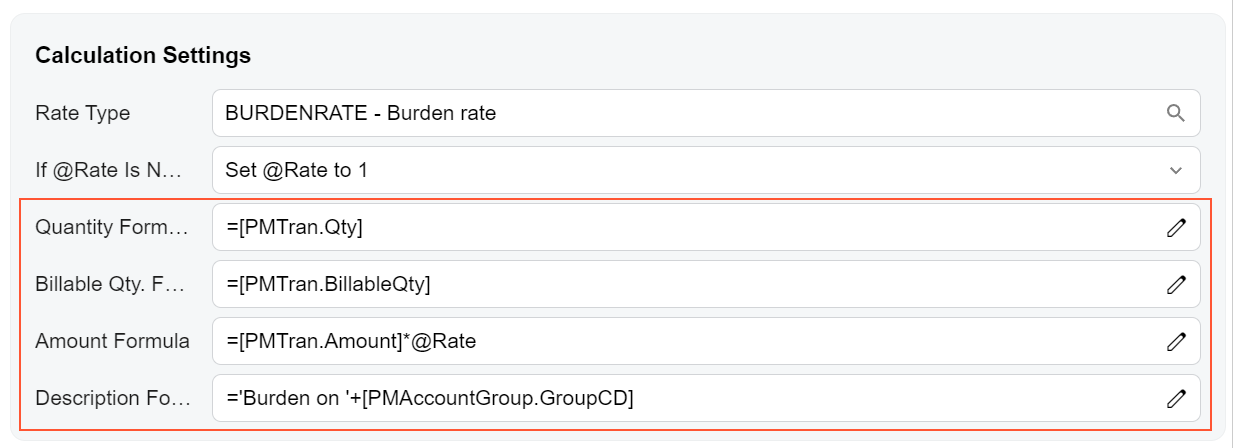Click the Rate Type label
This screenshot has width=1233, height=448.
(83, 113)
